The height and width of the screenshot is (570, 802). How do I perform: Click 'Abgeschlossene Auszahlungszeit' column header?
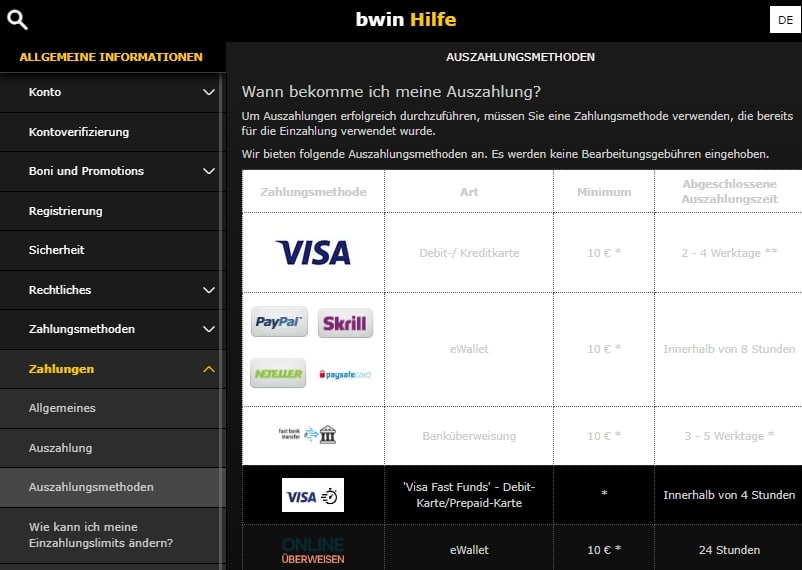(729, 191)
